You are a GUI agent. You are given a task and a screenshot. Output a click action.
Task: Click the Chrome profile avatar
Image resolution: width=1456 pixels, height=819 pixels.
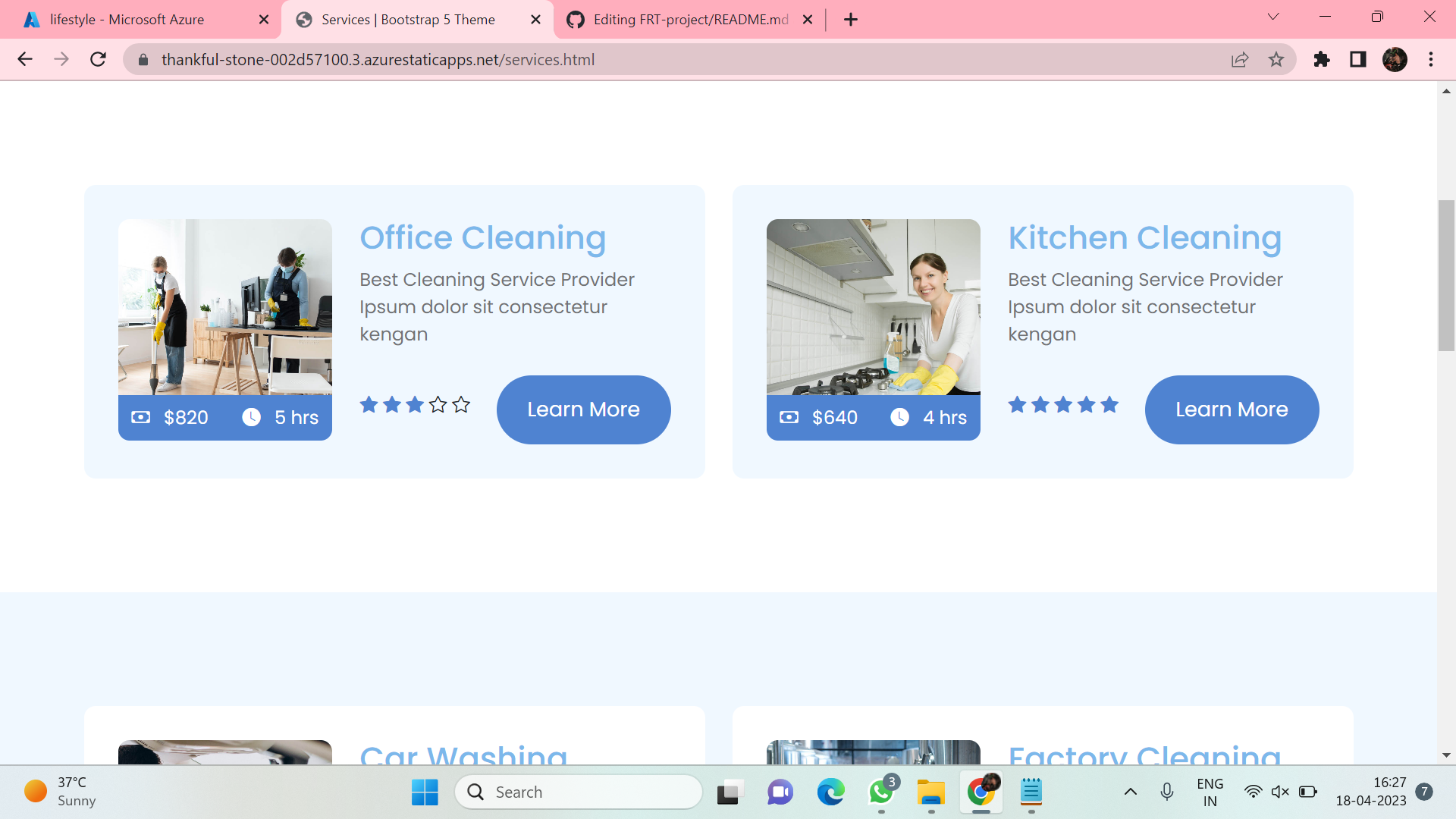point(1395,59)
